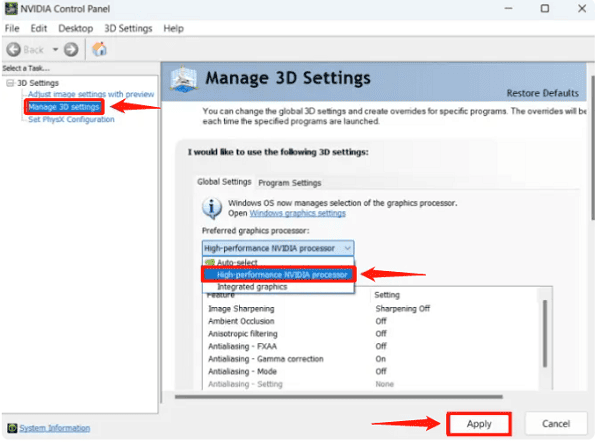Click Restore Defaults
The height and width of the screenshot is (443, 600).
tap(542, 93)
